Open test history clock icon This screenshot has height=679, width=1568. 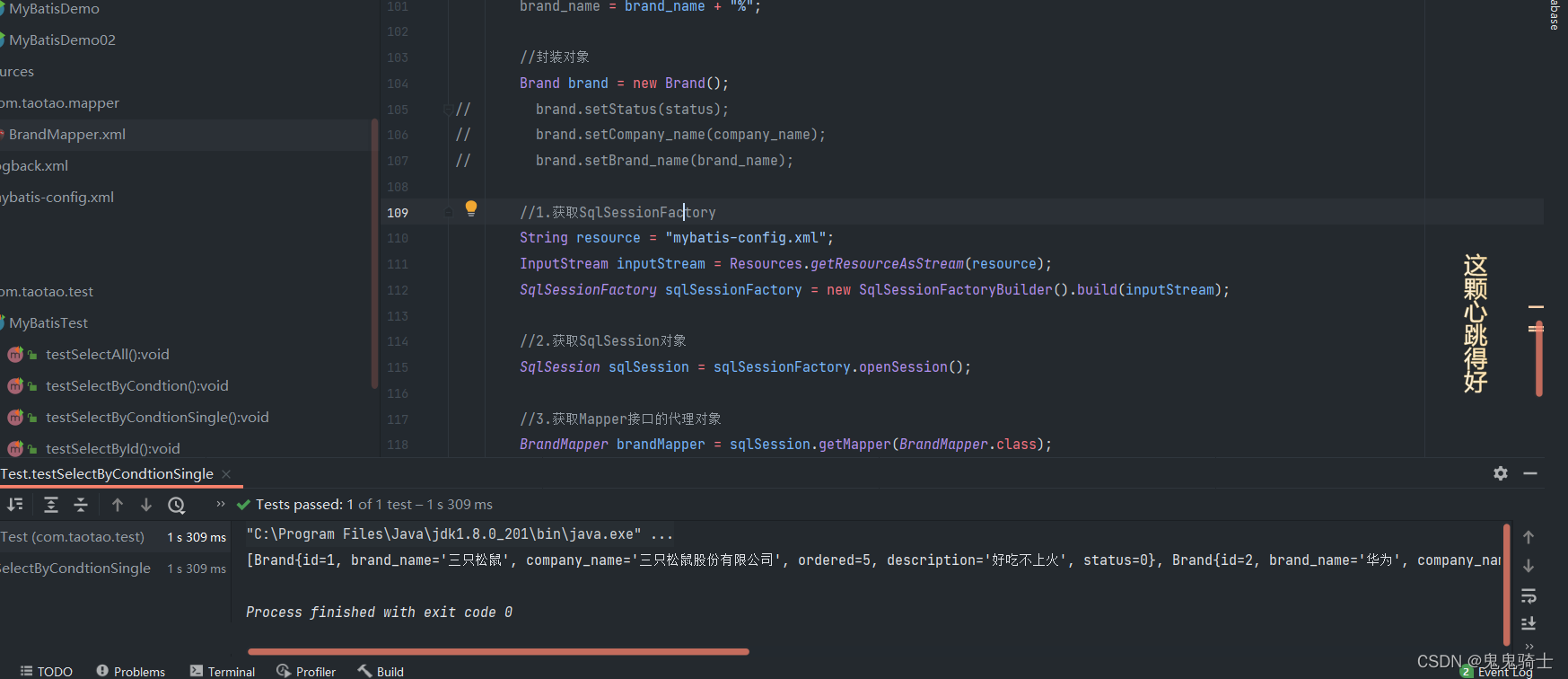point(177,506)
